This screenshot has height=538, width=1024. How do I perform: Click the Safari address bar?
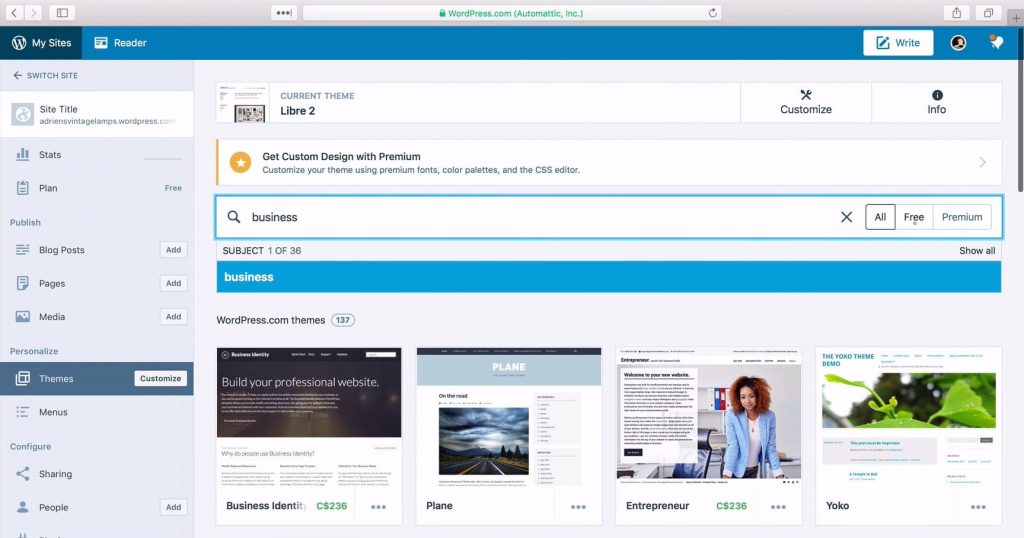511,12
